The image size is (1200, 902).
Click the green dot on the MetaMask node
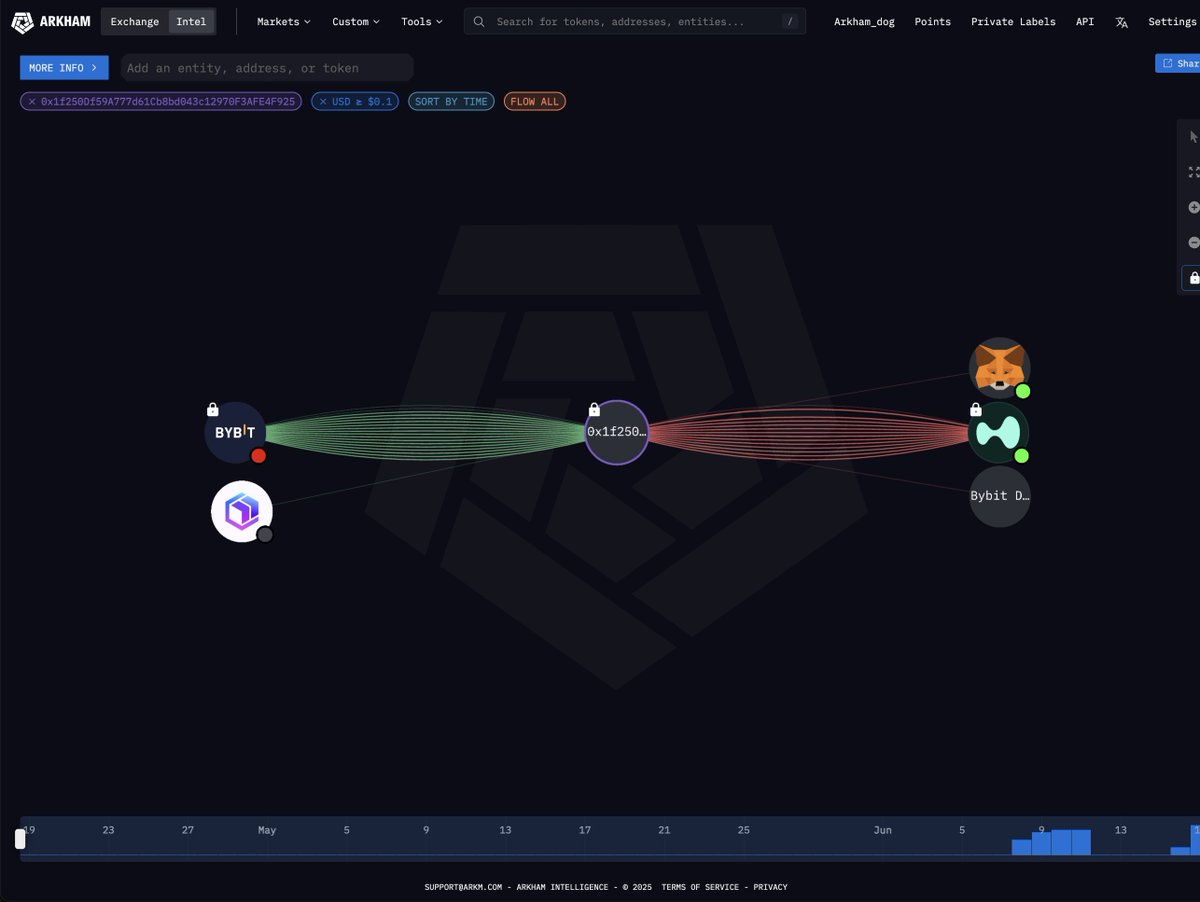click(1022, 391)
